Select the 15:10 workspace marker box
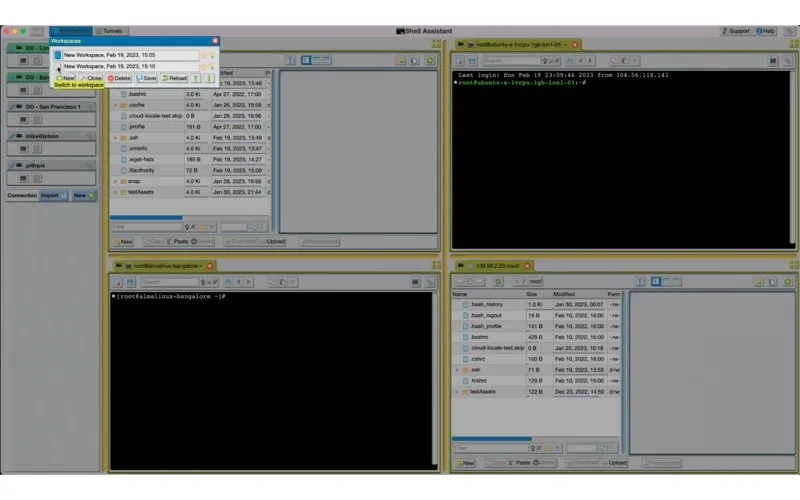This screenshot has height=500, width=800. (58, 66)
